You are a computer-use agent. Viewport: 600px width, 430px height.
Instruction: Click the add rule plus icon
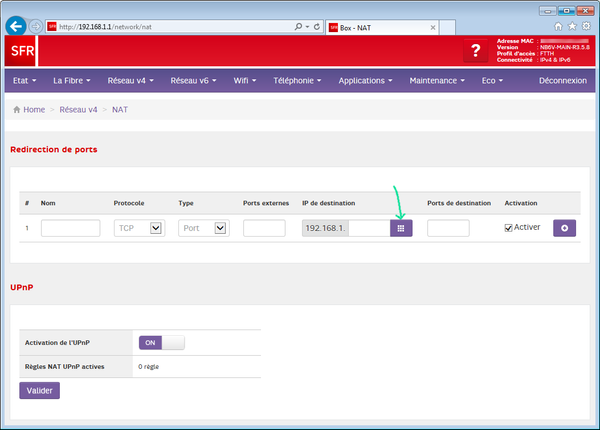click(565, 228)
